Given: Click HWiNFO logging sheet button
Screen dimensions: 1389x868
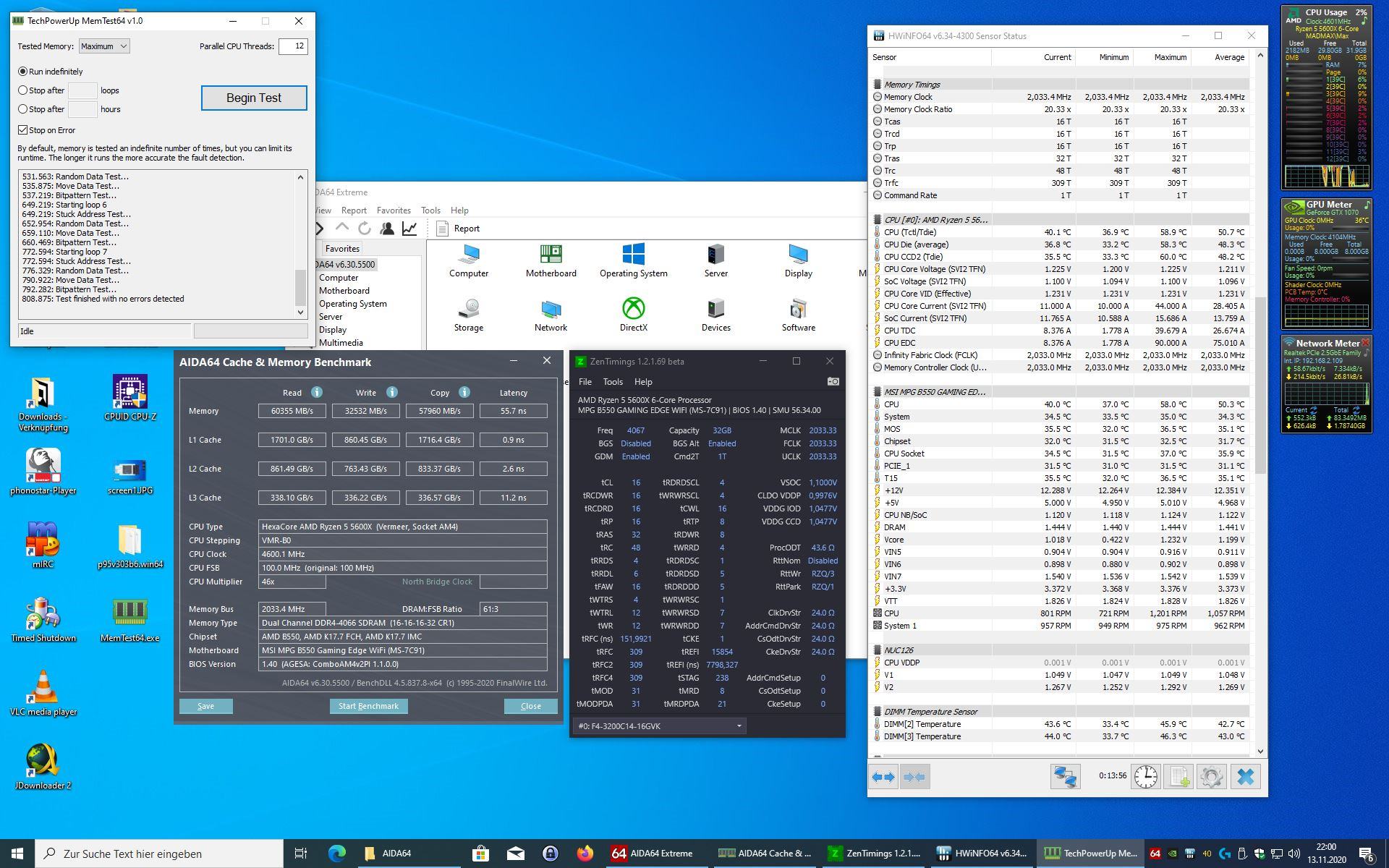Looking at the screenshot, I should coord(1178,777).
